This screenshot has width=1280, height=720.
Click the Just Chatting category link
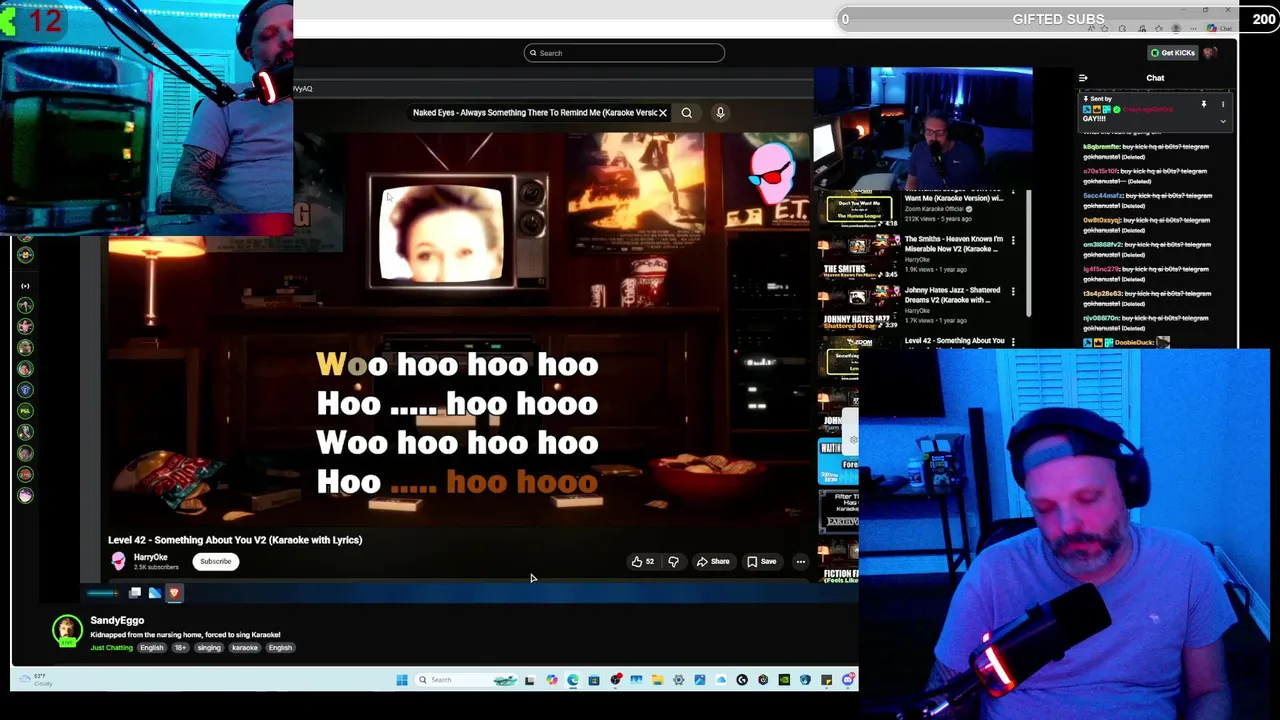point(111,648)
